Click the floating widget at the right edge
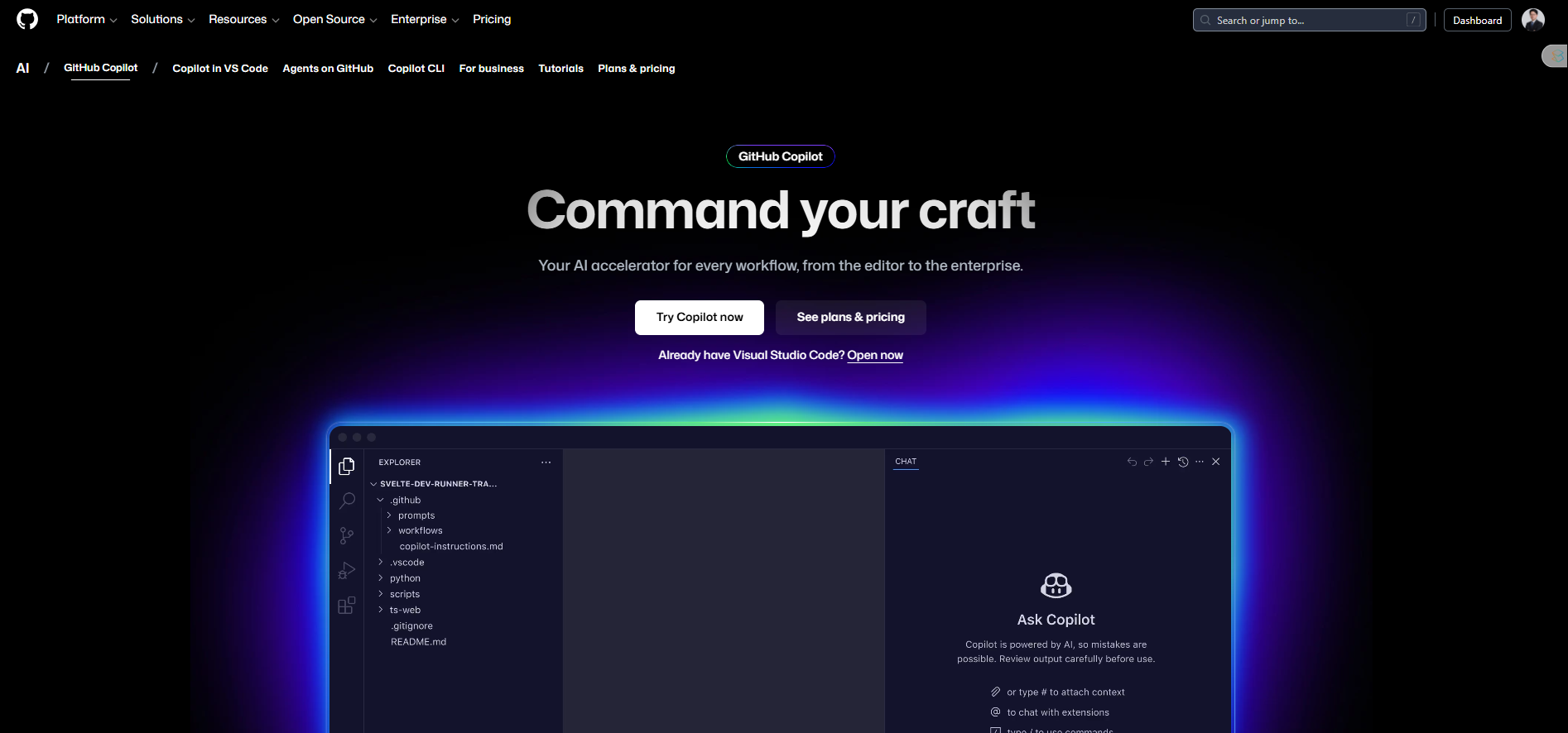Viewport: 1568px width, 733px height. [1555, 55]
